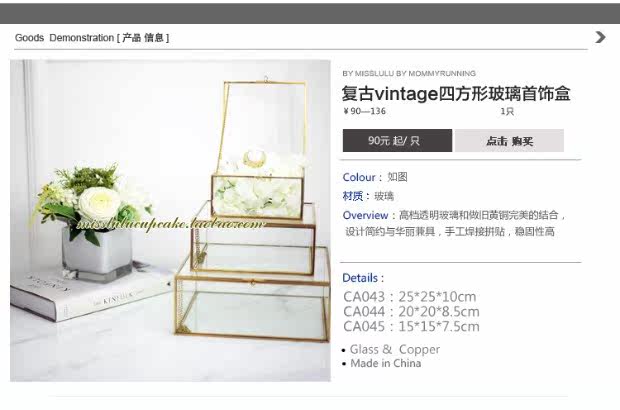Click the dark gray top bar
The width and height of the screenshot is (620, 410).
[x=310, y=13]
